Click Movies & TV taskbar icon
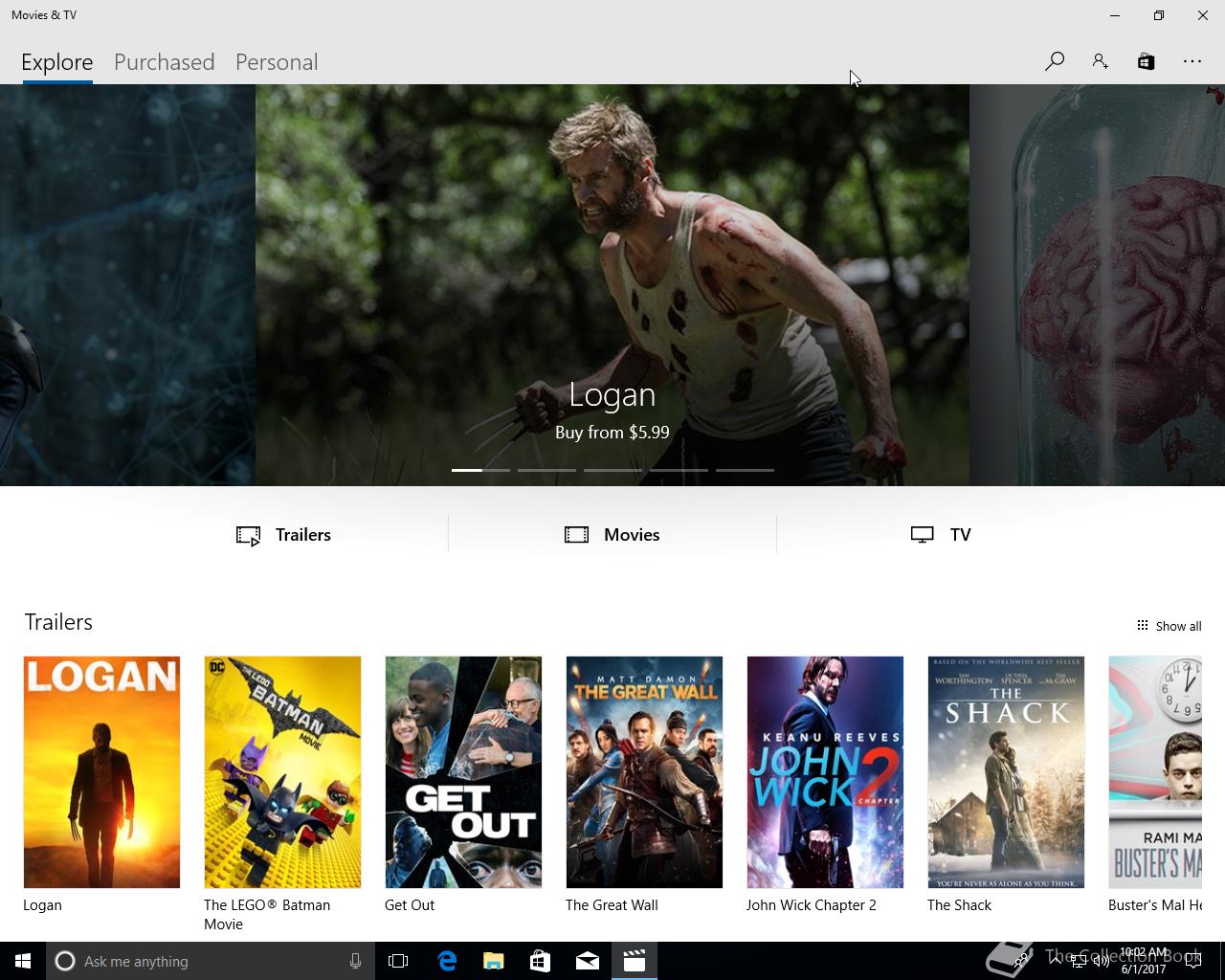Viewport: 1225px width, 980px height. pyautogui.click(x=635, y=961)
